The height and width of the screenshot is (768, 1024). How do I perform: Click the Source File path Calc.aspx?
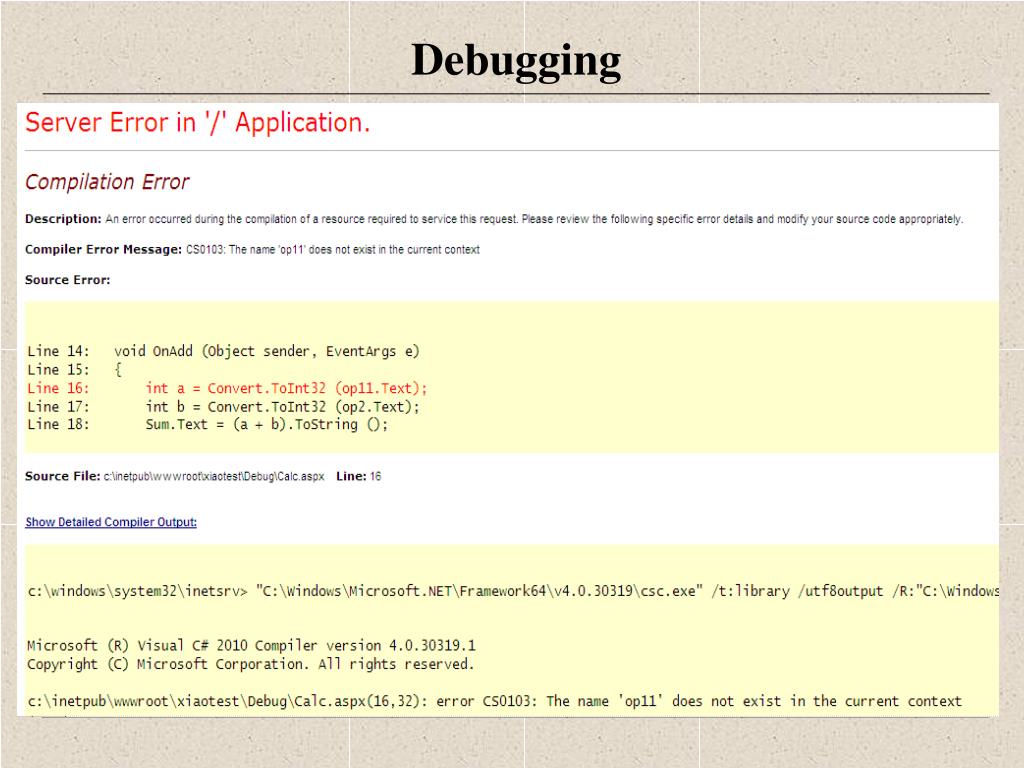(x=214, y=476)
